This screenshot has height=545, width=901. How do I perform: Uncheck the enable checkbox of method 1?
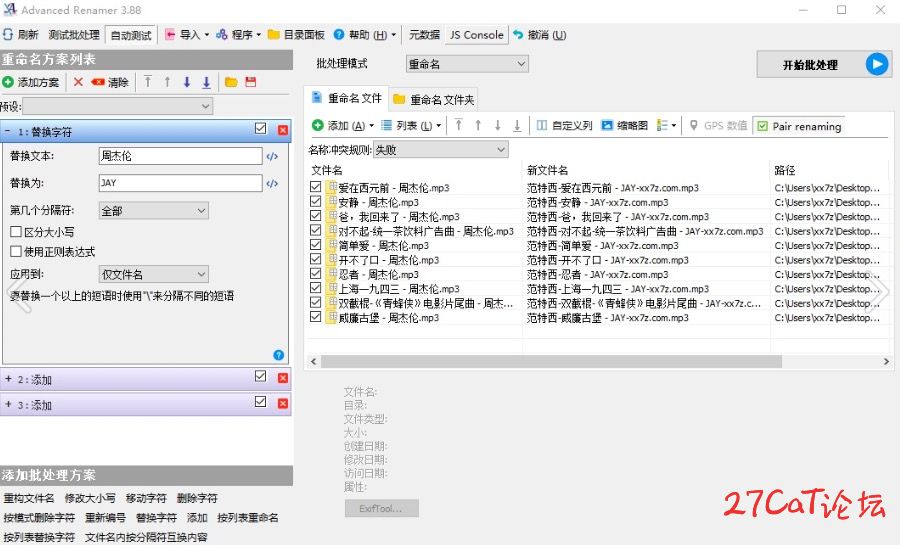pos(260,129)
